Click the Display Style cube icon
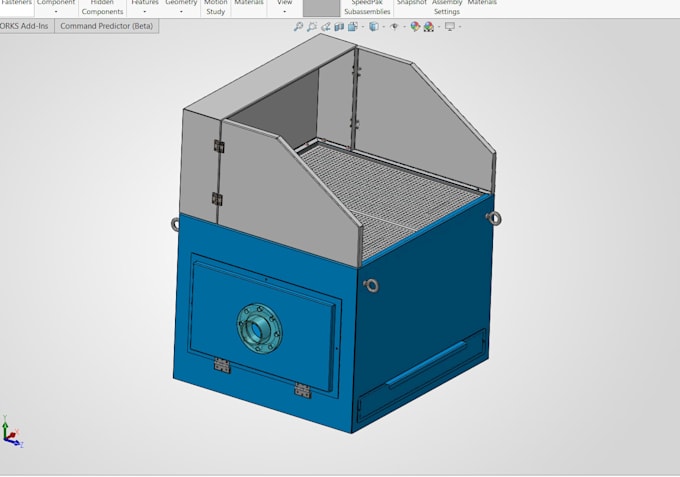This screenshot has height=477, width=680. point(373,27)
